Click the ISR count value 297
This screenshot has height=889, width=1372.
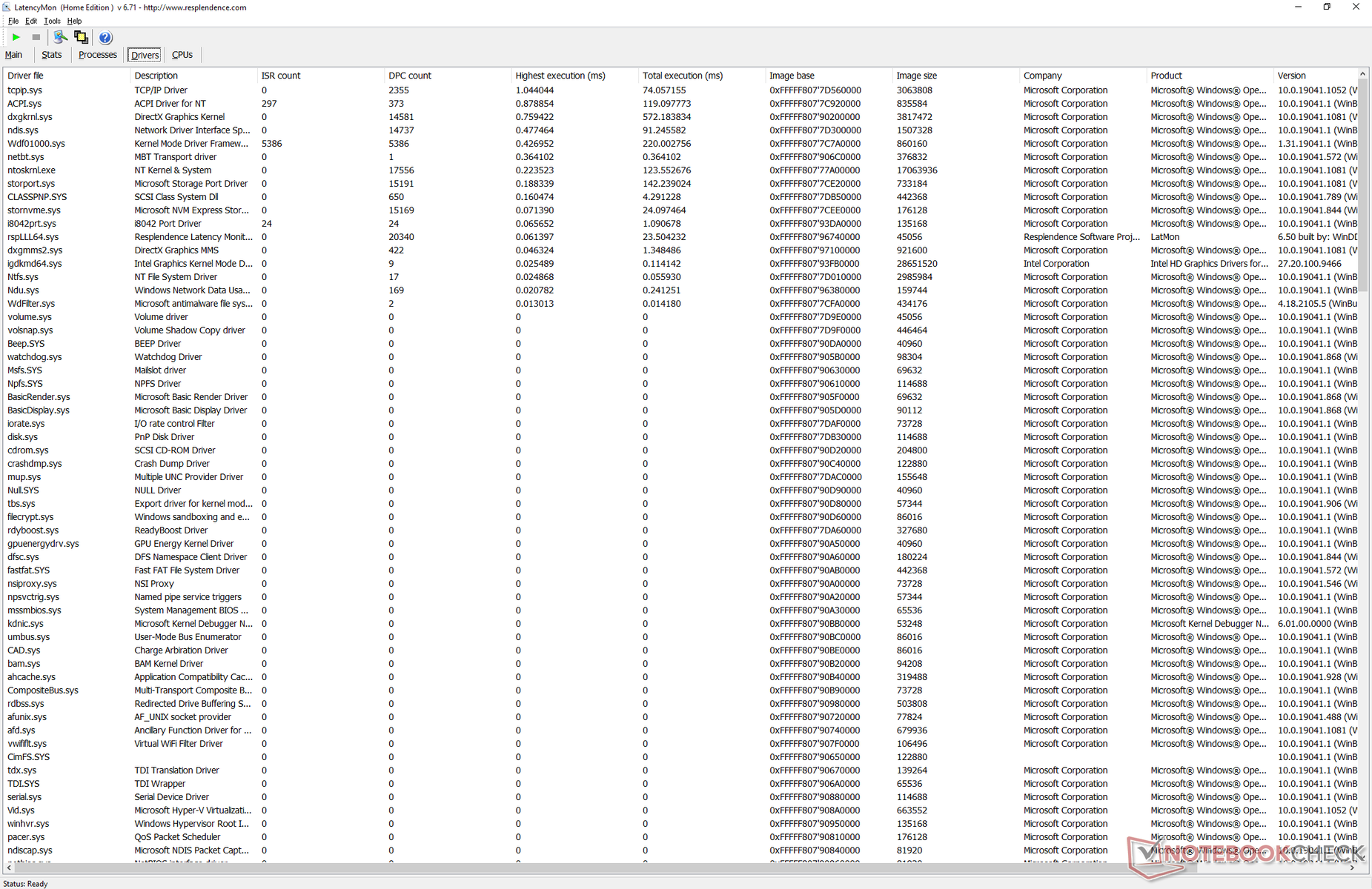click(269, 104)
